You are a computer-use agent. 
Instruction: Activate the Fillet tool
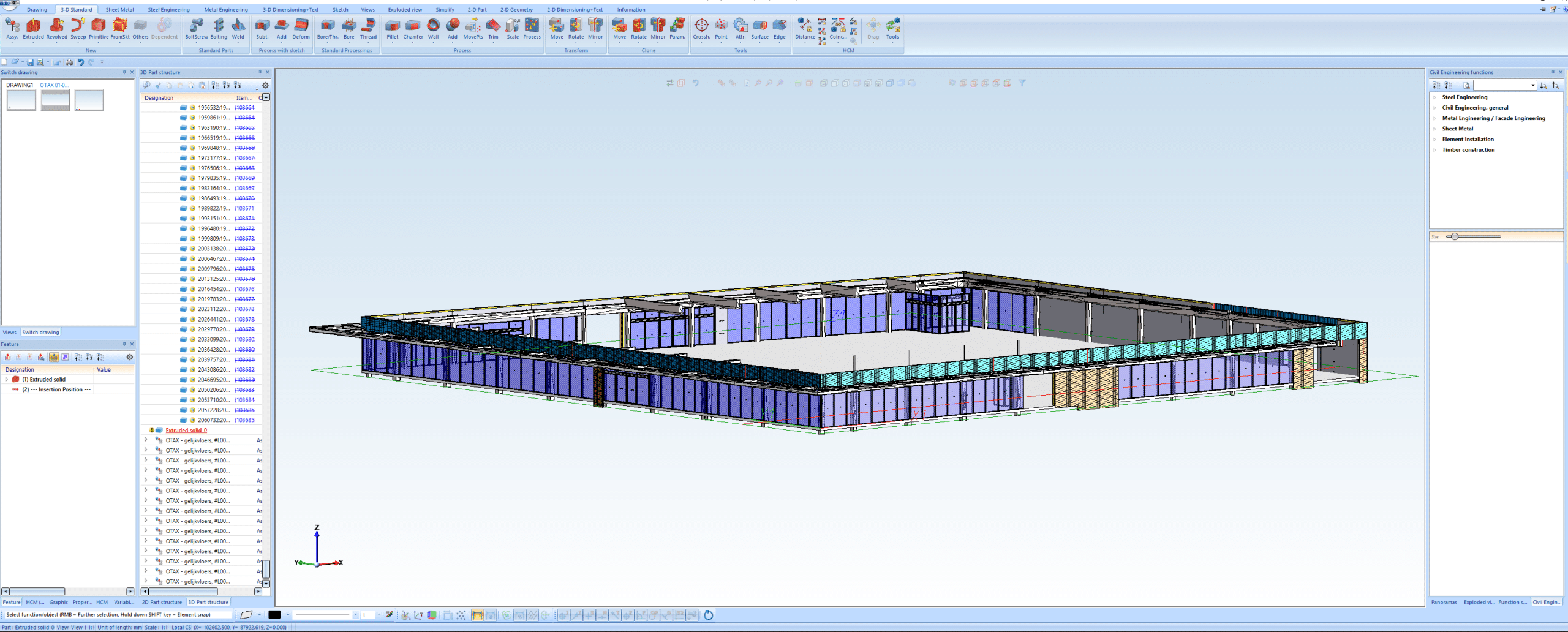(x=392, y=28)
